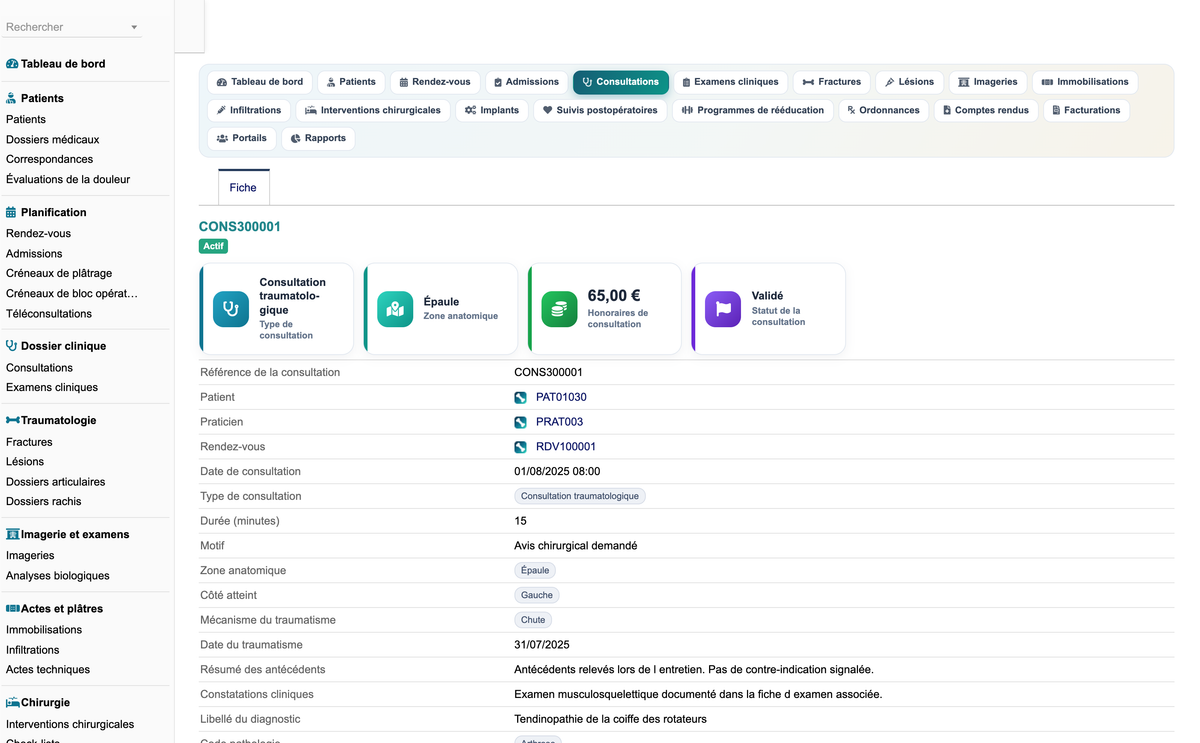Open Téléconsultations in sidebar
1200x743 pixels.
click(49, 313)
